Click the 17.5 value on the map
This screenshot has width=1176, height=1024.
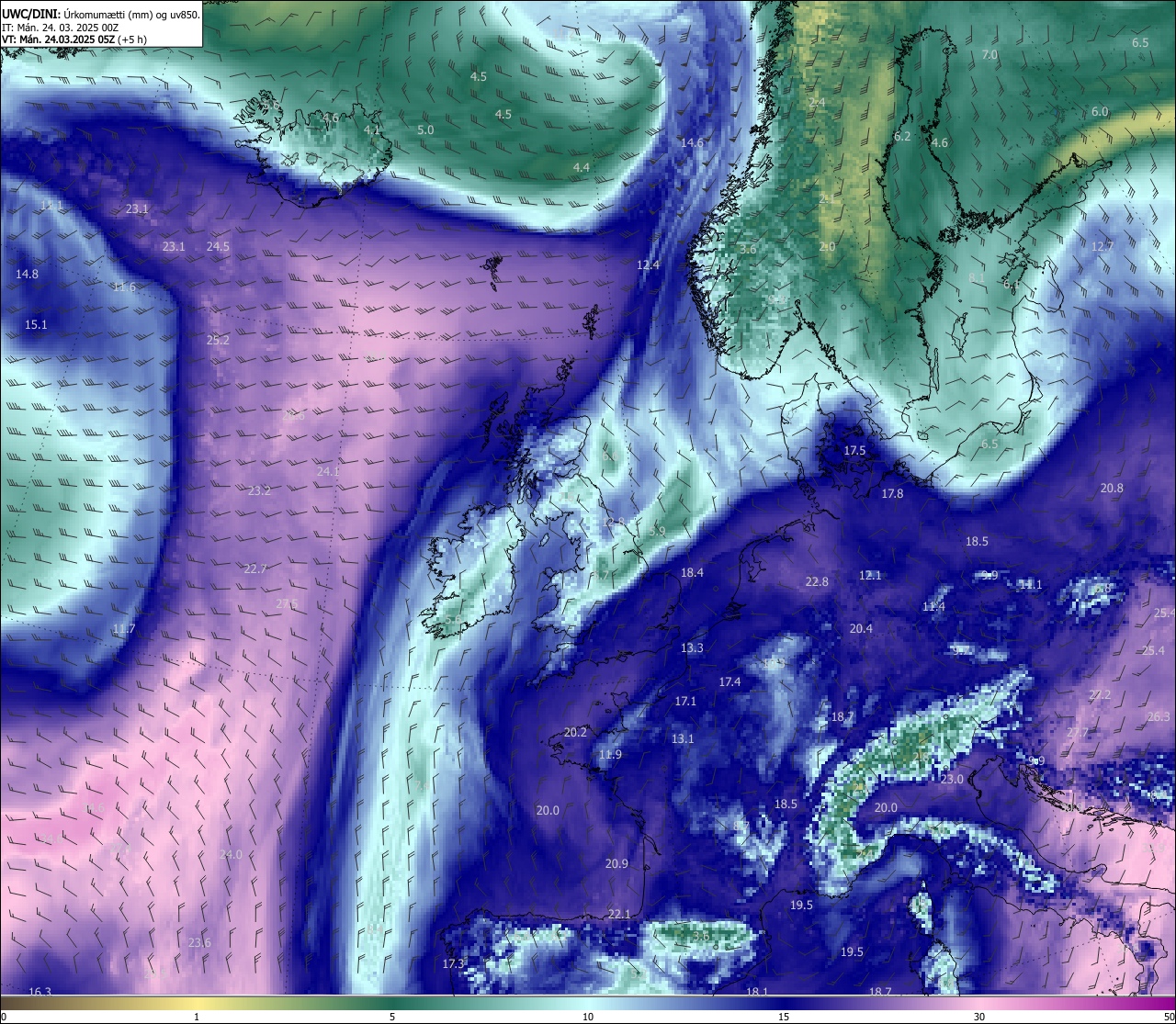(854, 450)
